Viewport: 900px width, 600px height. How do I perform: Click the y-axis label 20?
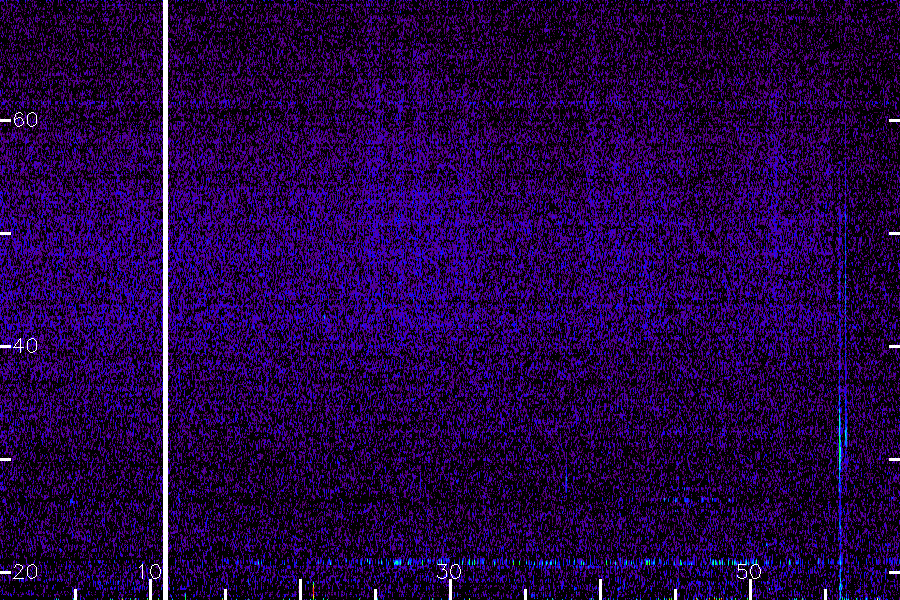coord(25,572)
